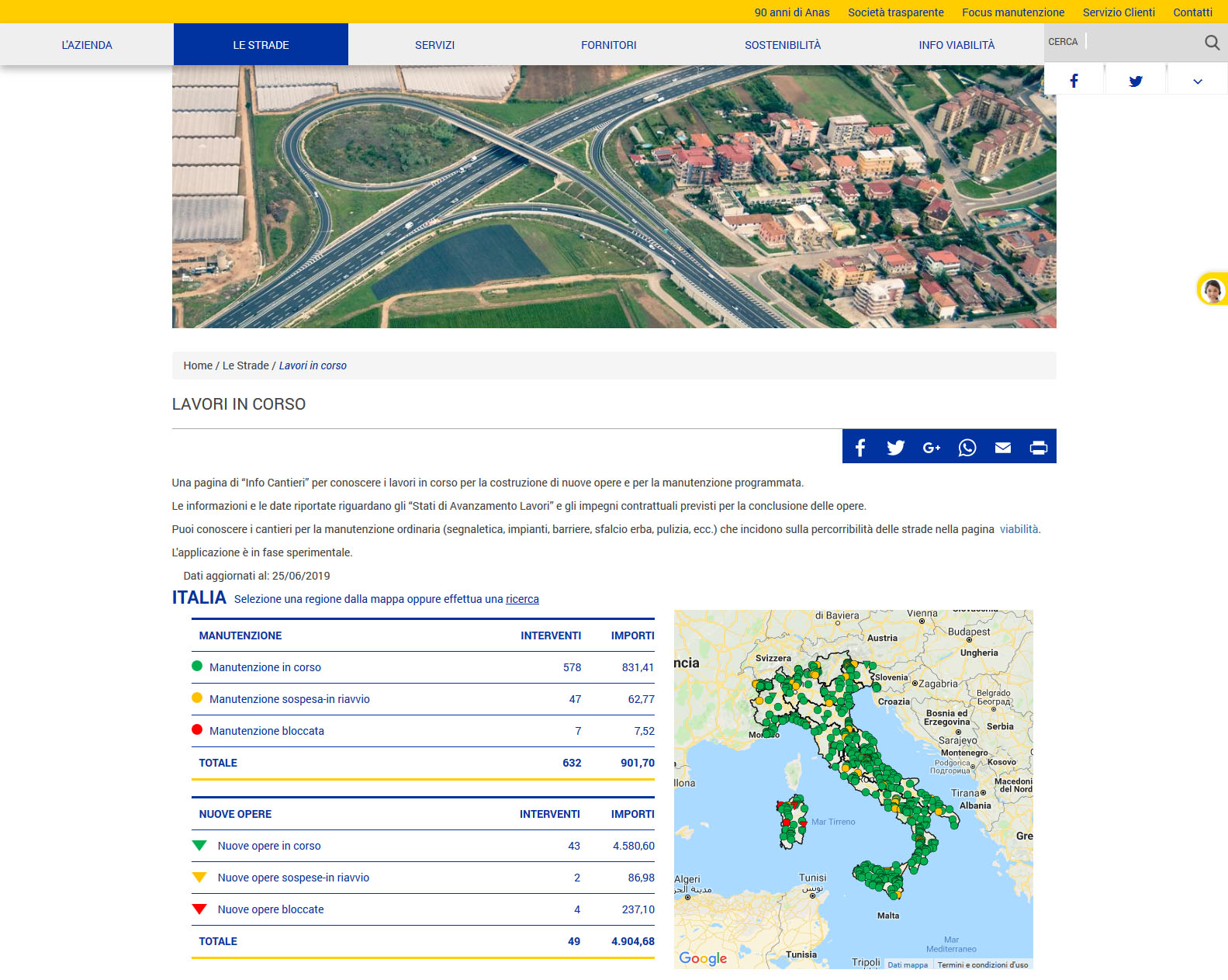
Task: Click the red dot for Manutenzione bloccata
Action: 197,729
